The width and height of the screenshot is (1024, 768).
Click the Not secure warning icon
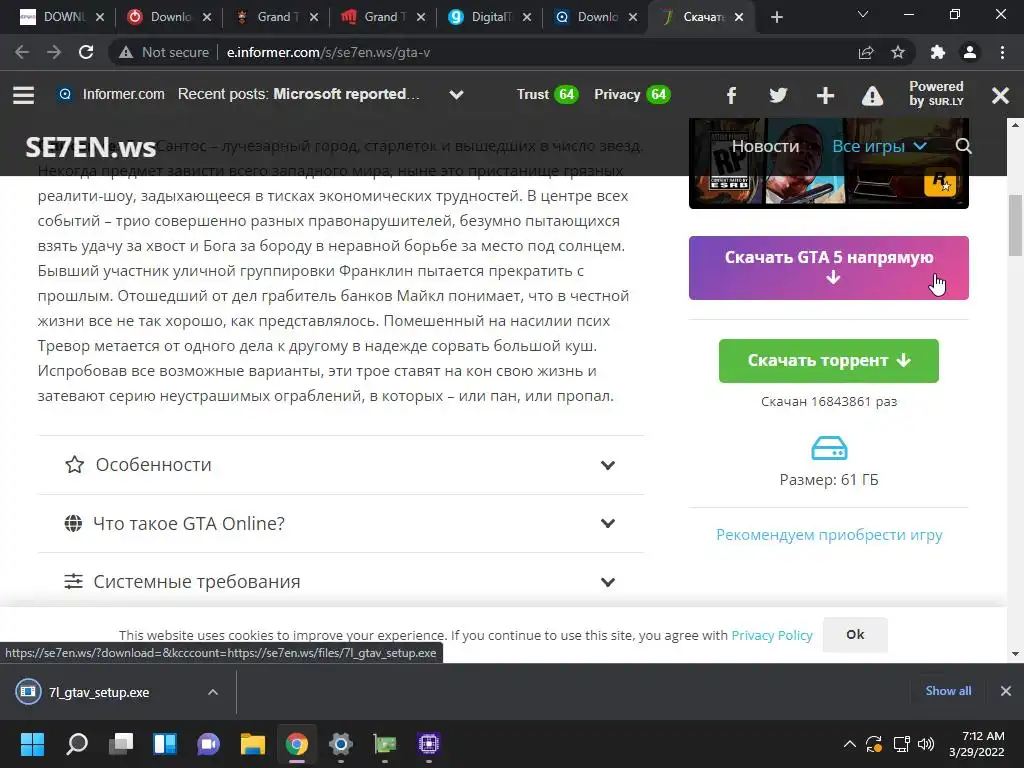pyautogui.click(x=126, y=52)
